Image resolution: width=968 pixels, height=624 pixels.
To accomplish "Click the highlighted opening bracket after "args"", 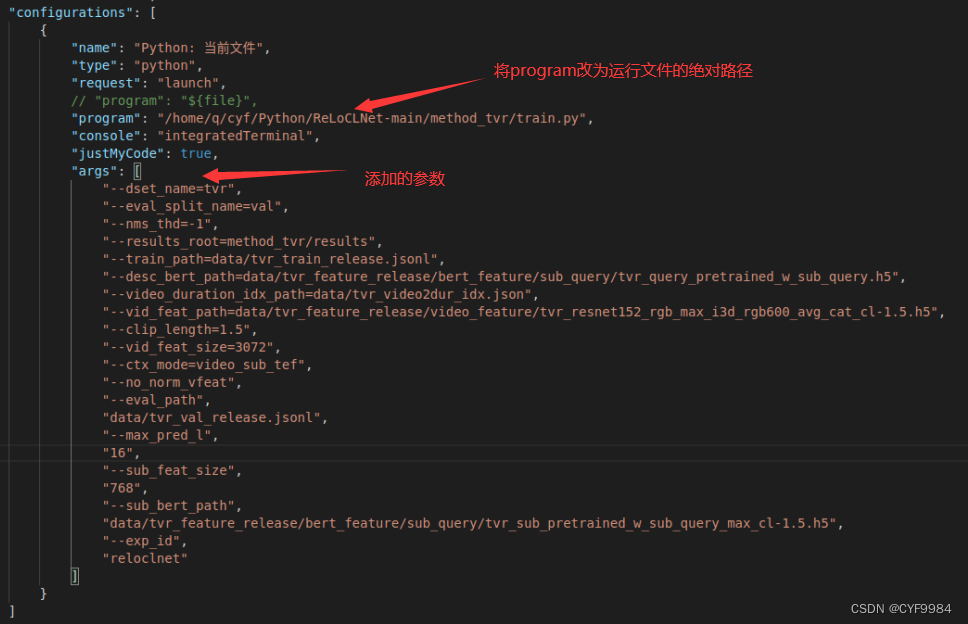I will (137, 170).
